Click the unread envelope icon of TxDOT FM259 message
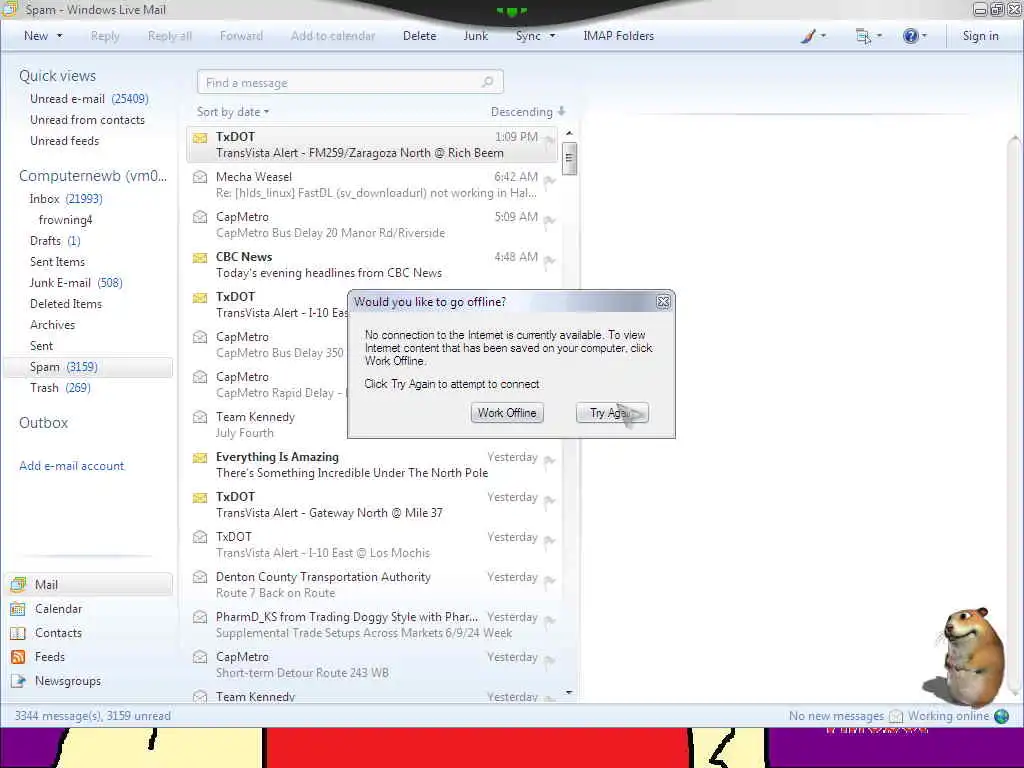The width and height of the screenshot is (1024, 768). point(200,138)
